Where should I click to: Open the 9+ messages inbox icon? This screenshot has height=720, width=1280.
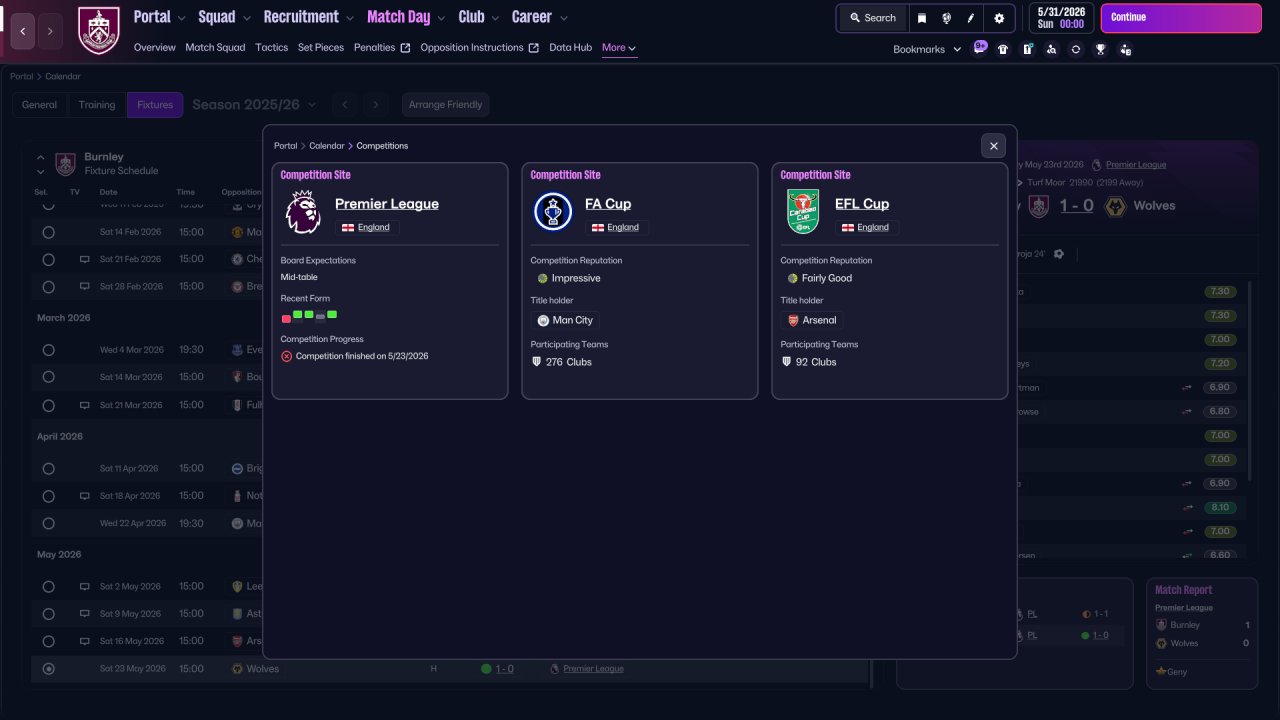click(980, 47)
